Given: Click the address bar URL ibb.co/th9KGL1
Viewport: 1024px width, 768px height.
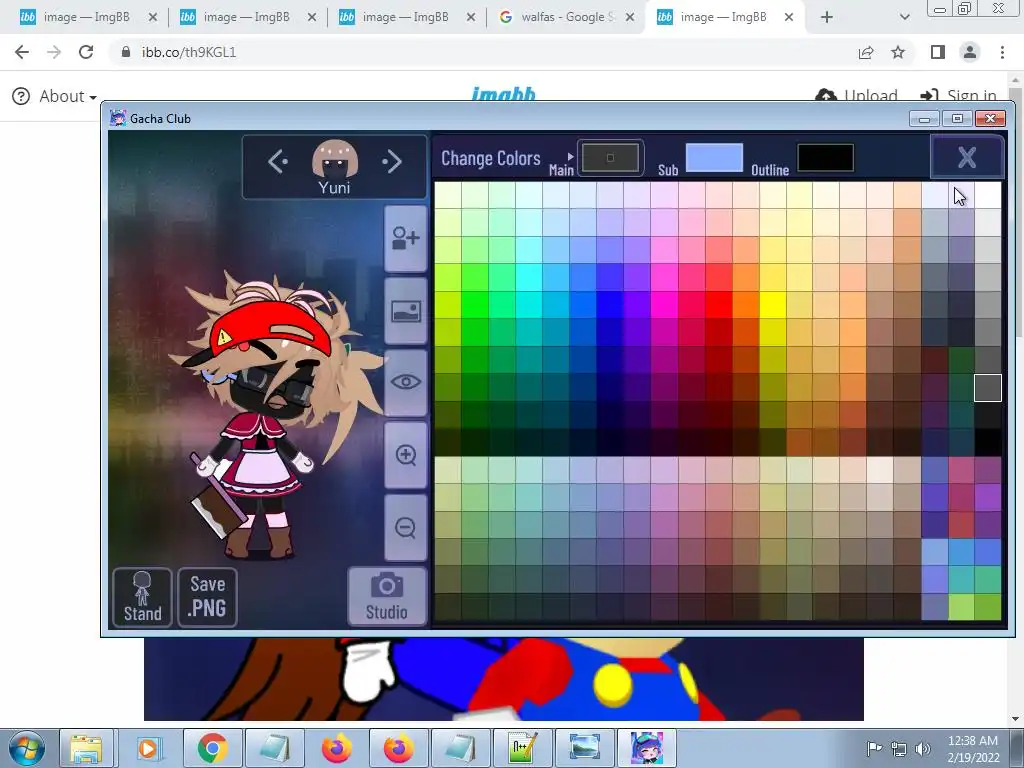Looking at the screenshot, I should [189, 52].
